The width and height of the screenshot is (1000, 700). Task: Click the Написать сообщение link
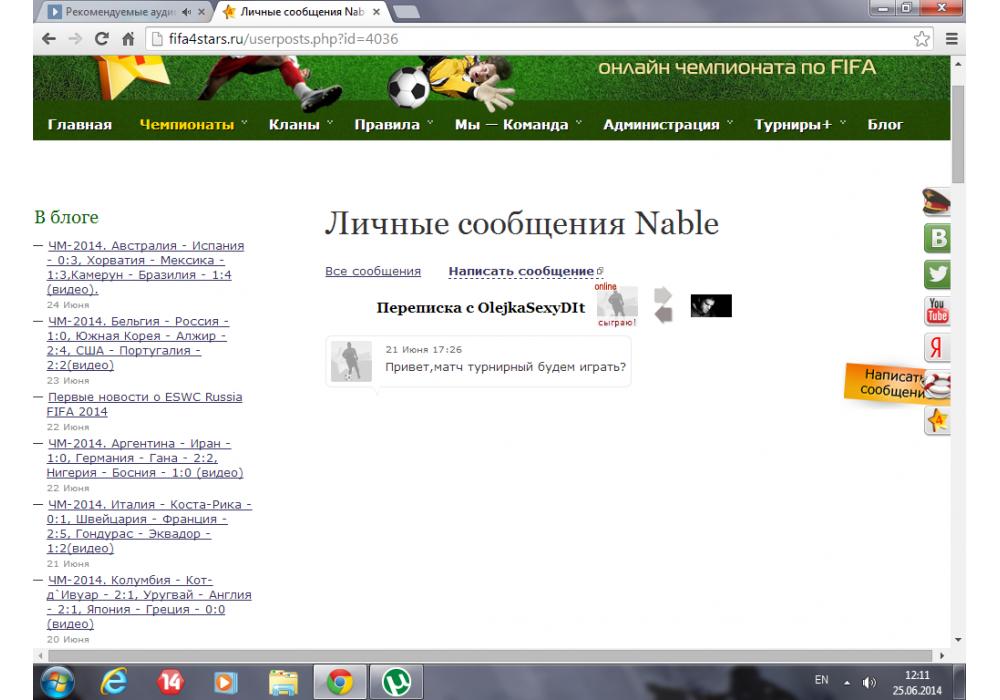tap(521, 271)
